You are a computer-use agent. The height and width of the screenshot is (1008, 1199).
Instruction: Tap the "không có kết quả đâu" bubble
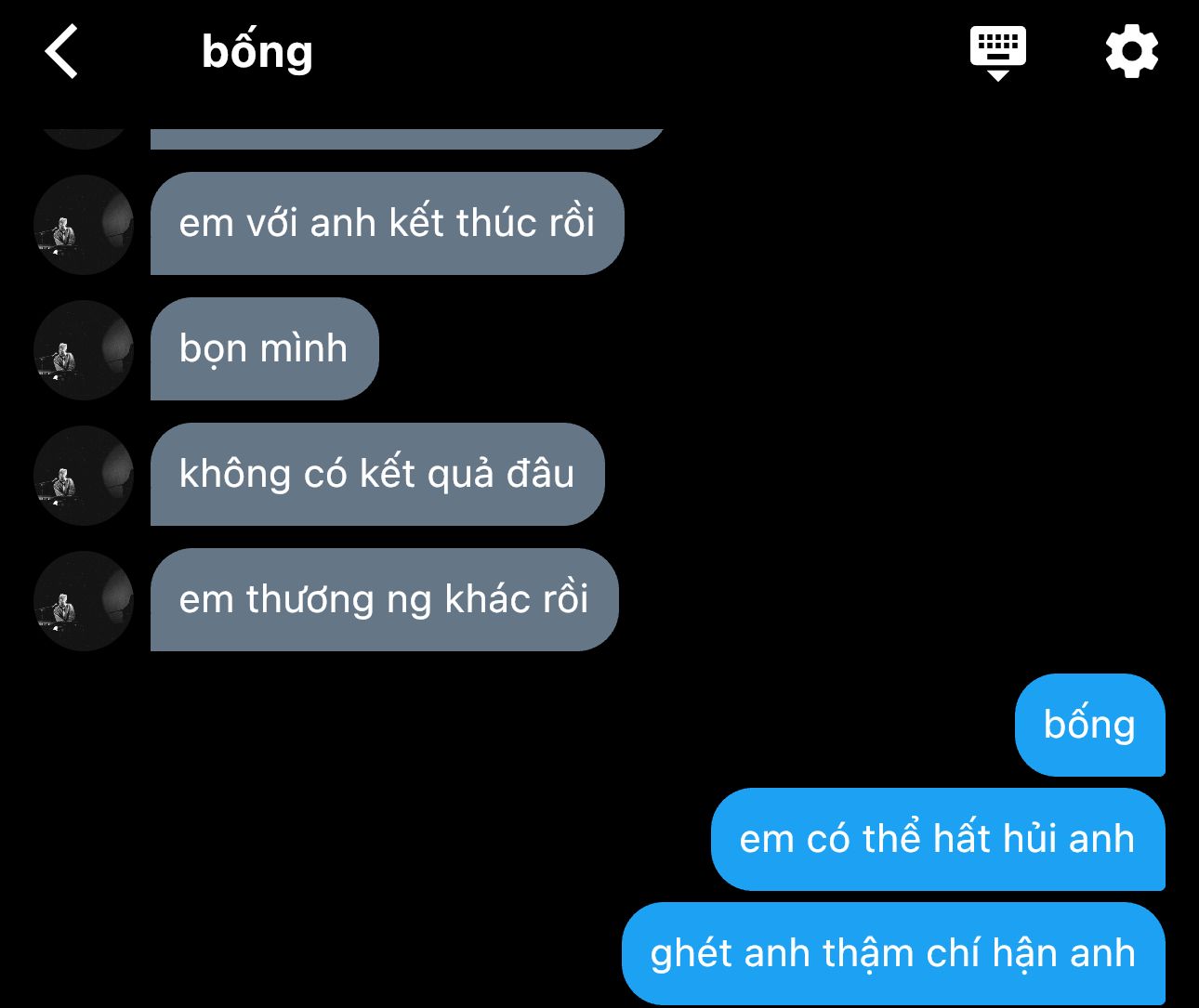(x=377, y=474)
